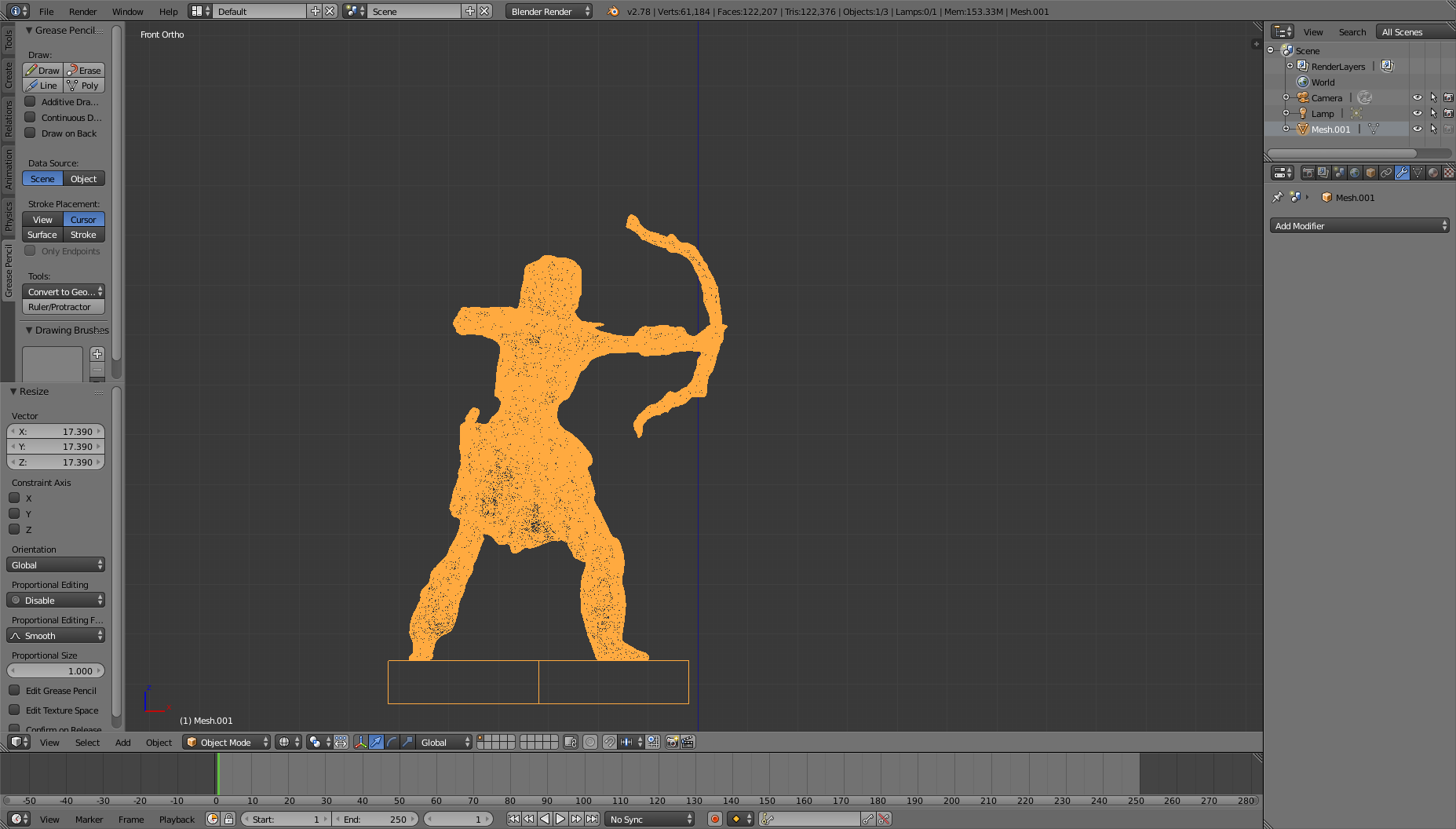The width and height of the screenshot is (1456, 829).
Task: Tick the Z constraint axis checkbox
Action: (14, 529)
